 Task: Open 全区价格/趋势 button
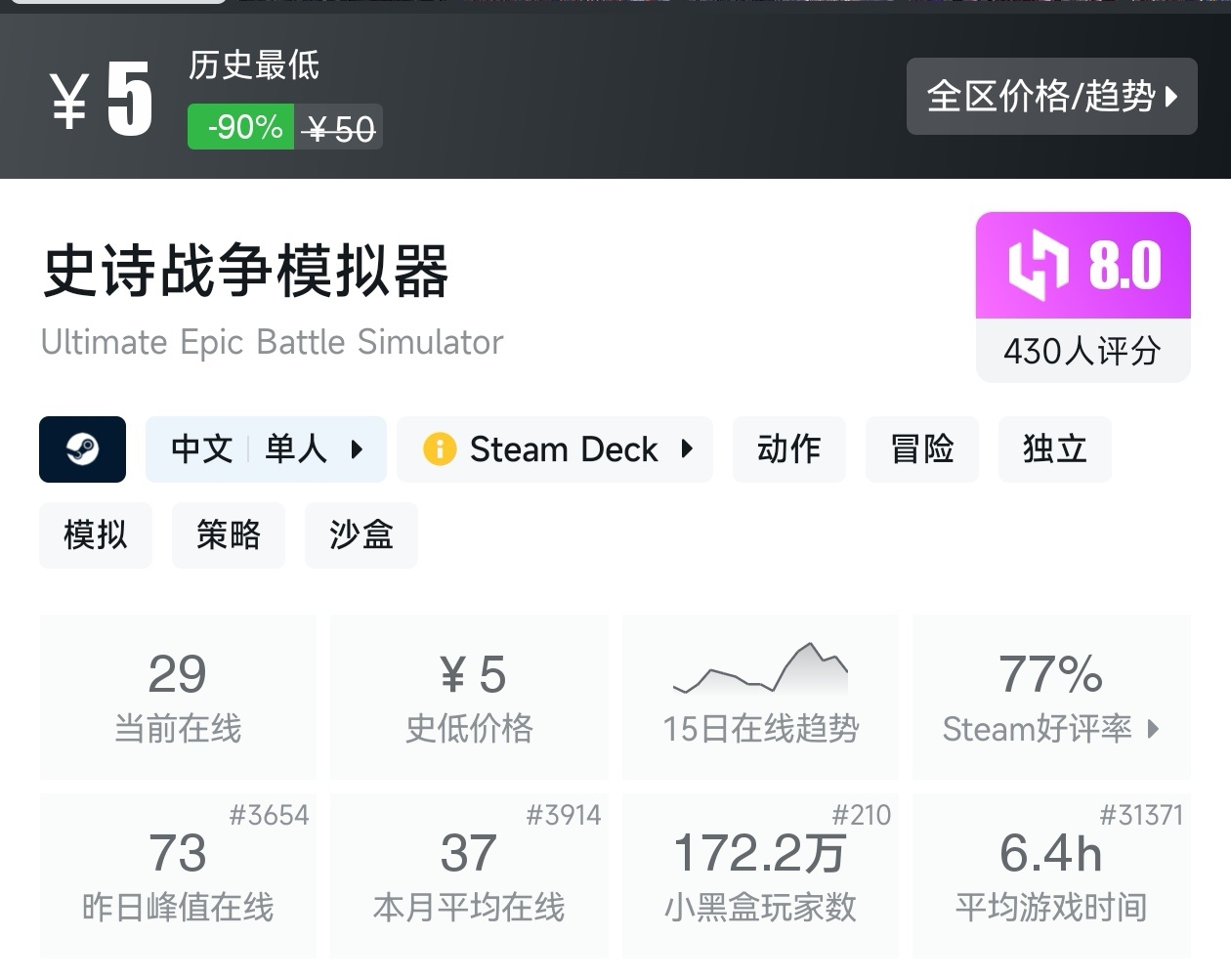click(x=1052, y=96)
